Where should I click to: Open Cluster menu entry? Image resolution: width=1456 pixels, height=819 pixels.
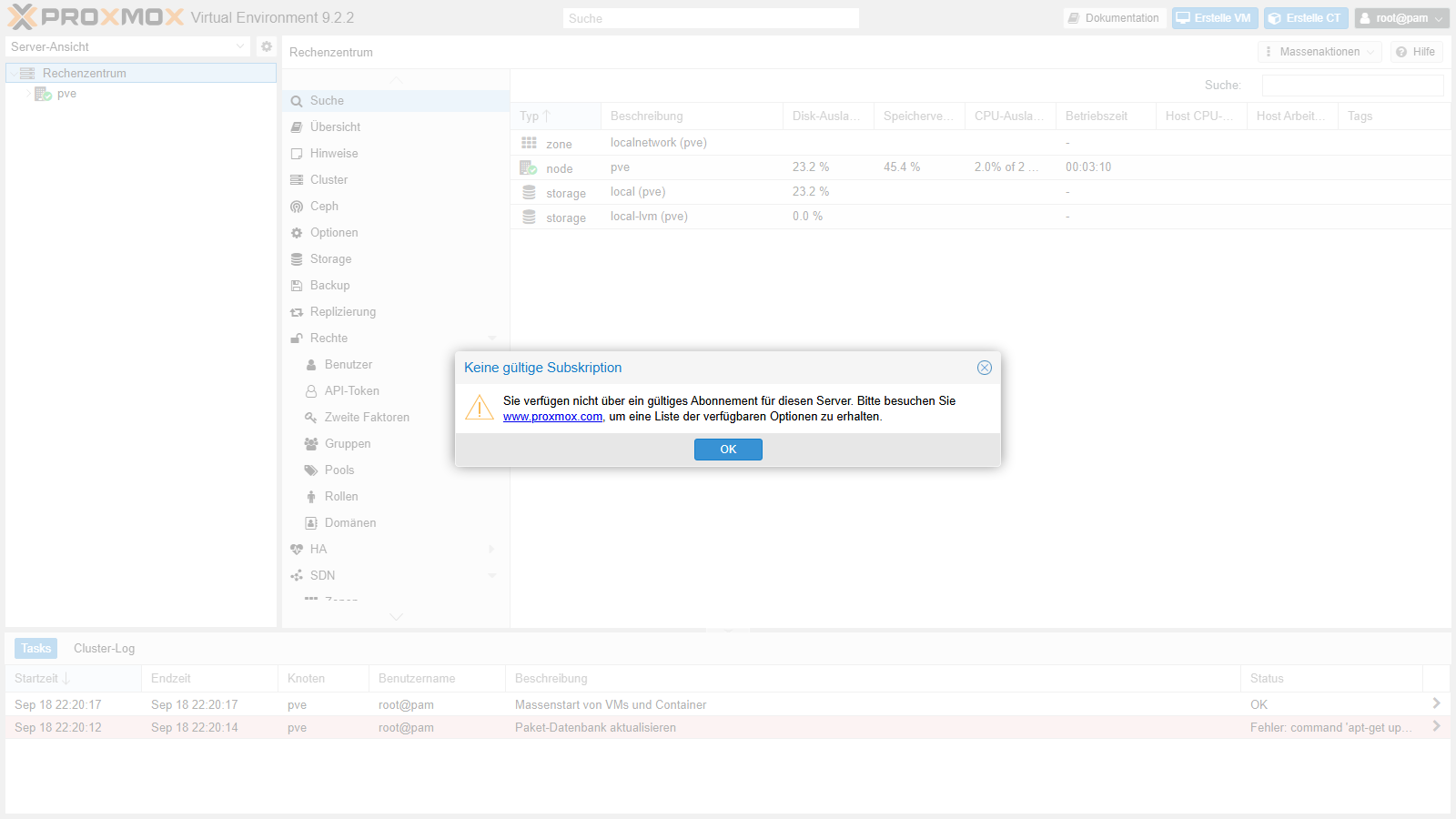click(x=396, y=180)
